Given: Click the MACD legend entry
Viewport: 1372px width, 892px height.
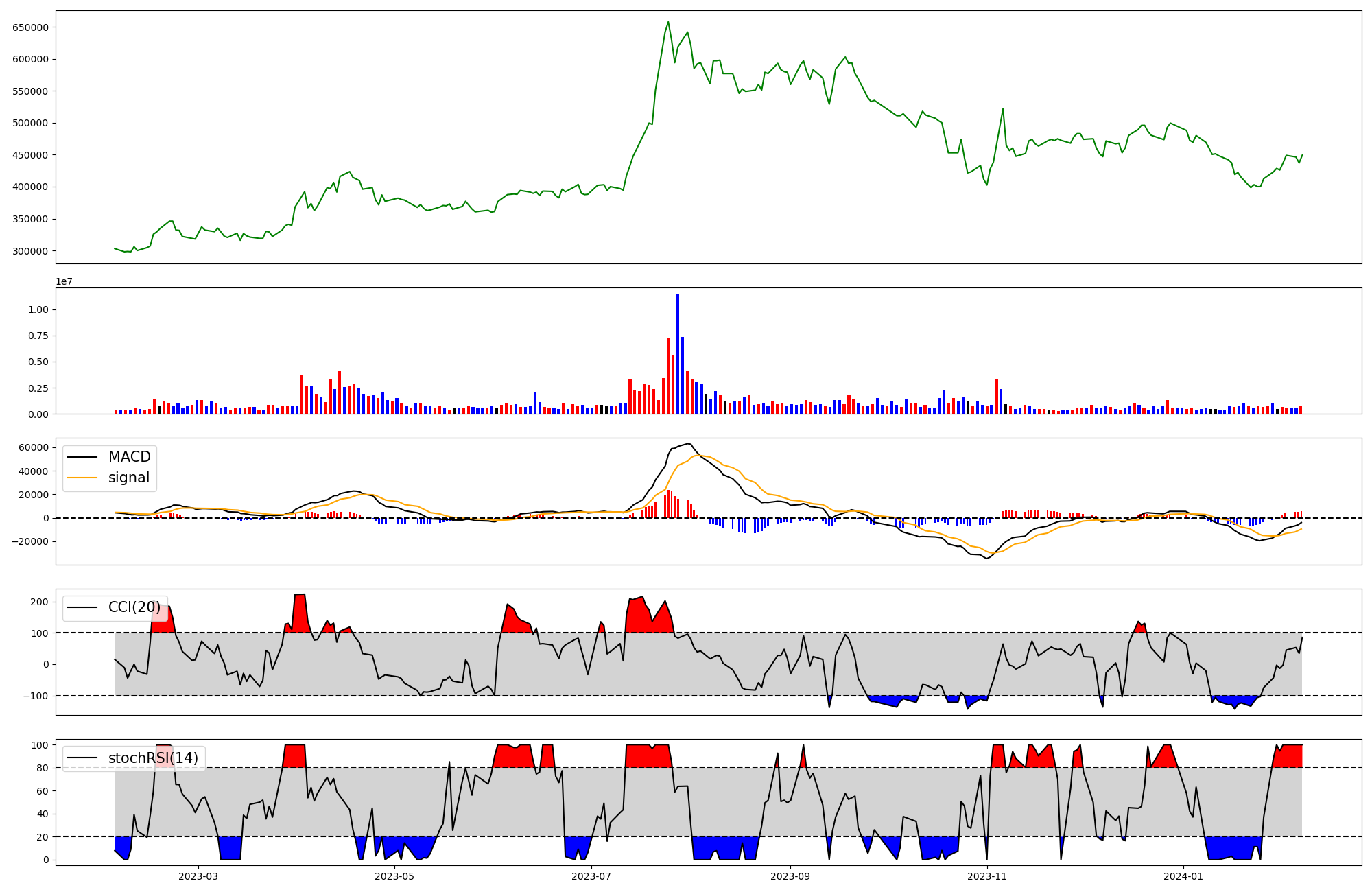Looking at the screenshot, I should point(129,457).
